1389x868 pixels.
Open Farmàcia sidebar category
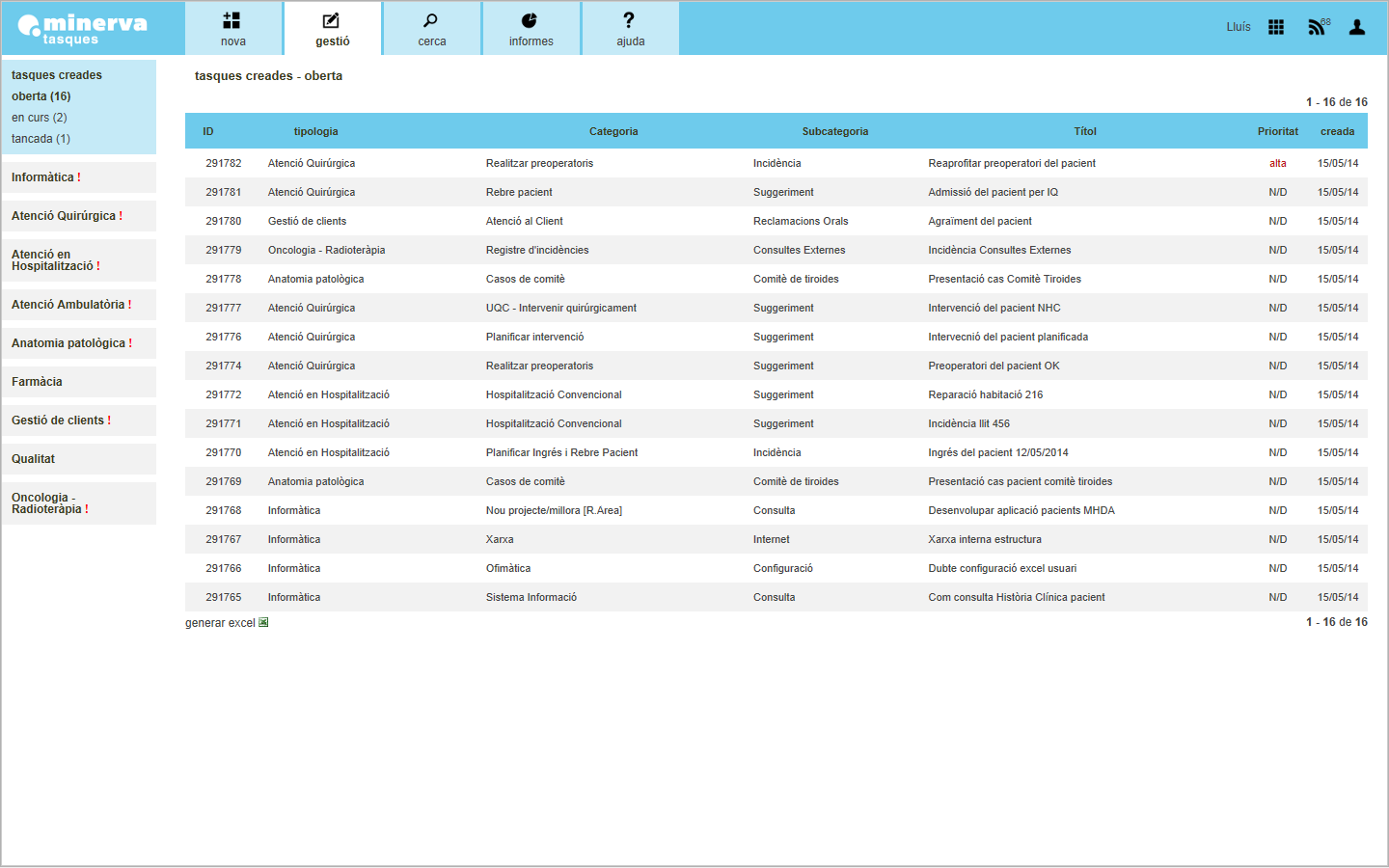(78, 382)
